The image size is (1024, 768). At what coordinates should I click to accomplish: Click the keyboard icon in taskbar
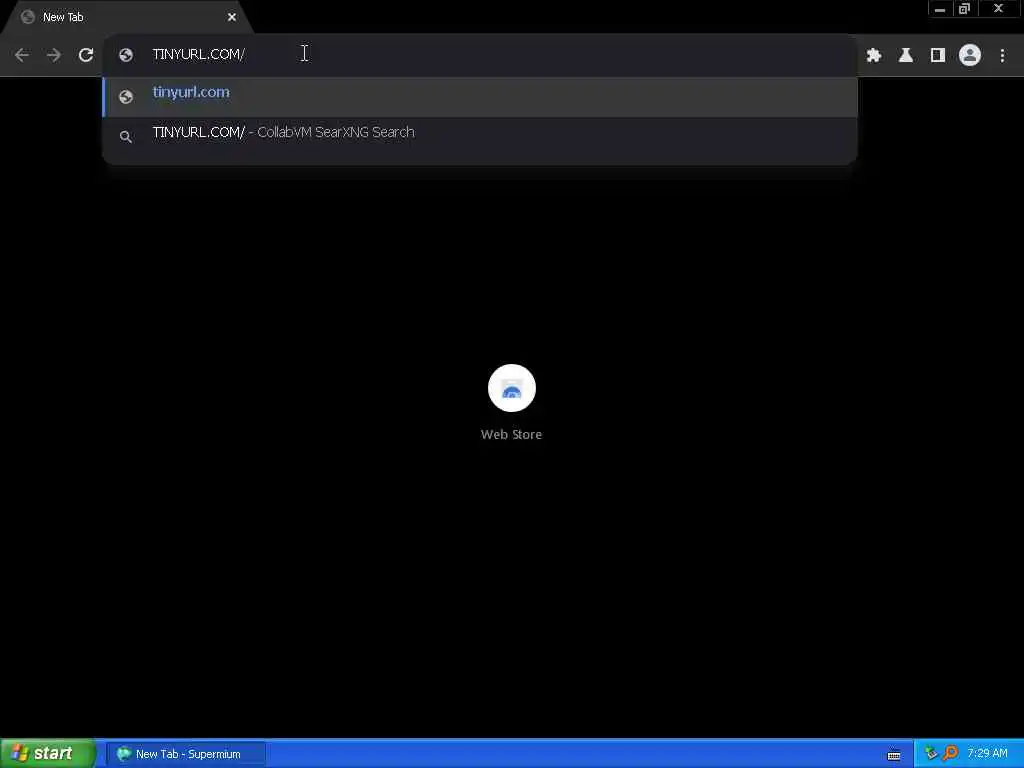pos(894,755)
